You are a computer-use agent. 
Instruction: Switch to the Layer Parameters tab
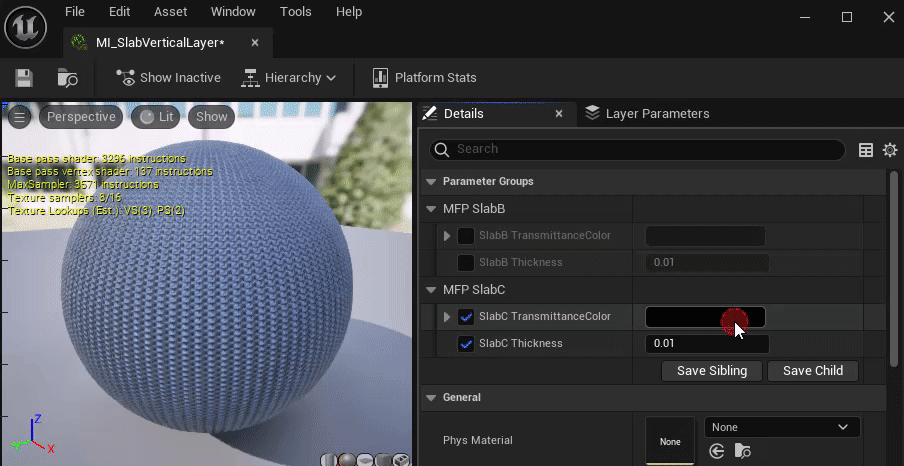pyautogui.click(x=647, y=114)
